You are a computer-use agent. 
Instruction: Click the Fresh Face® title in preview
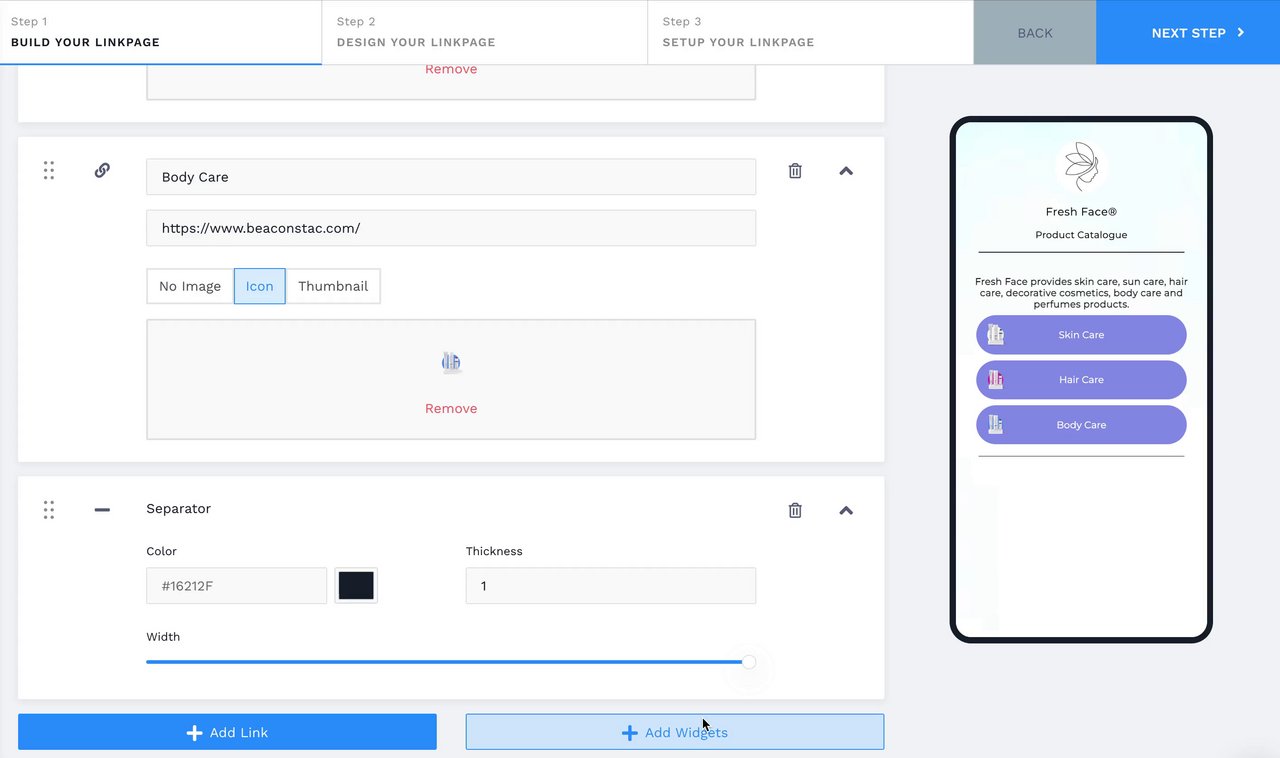pyautogui.click(x=1081, y=212)
